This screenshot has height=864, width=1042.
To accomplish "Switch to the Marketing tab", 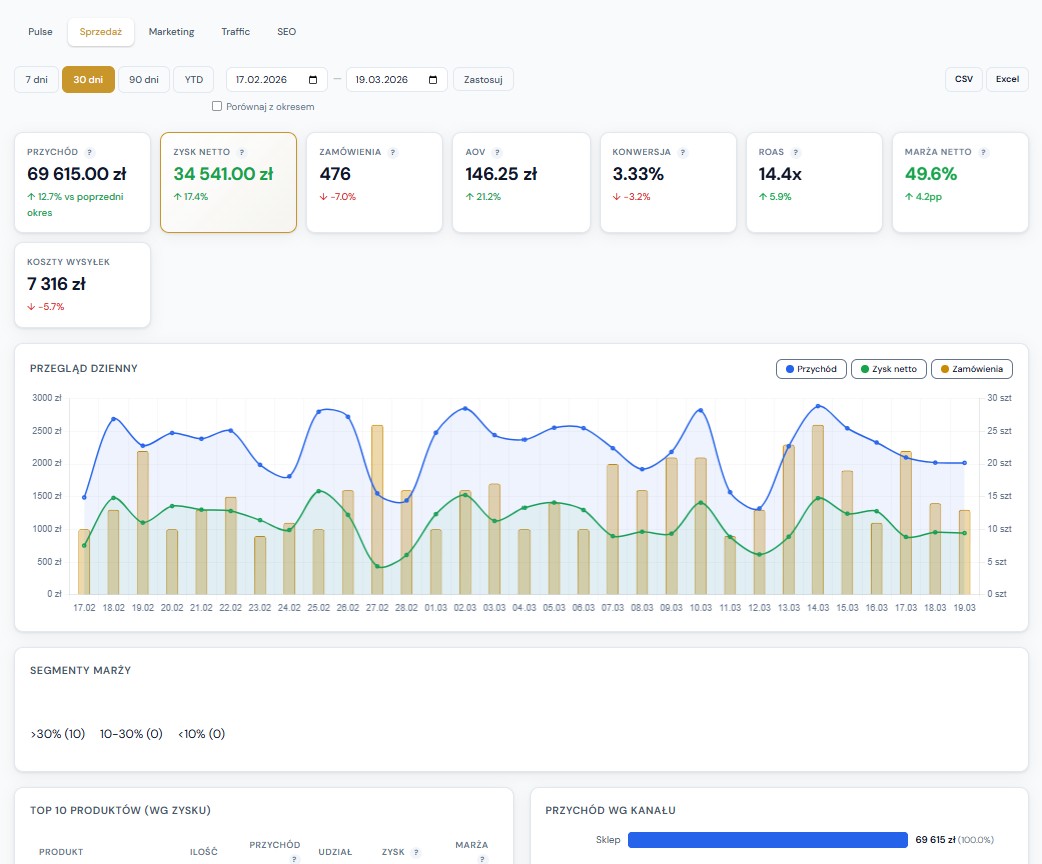I will (x=172, y=32).
